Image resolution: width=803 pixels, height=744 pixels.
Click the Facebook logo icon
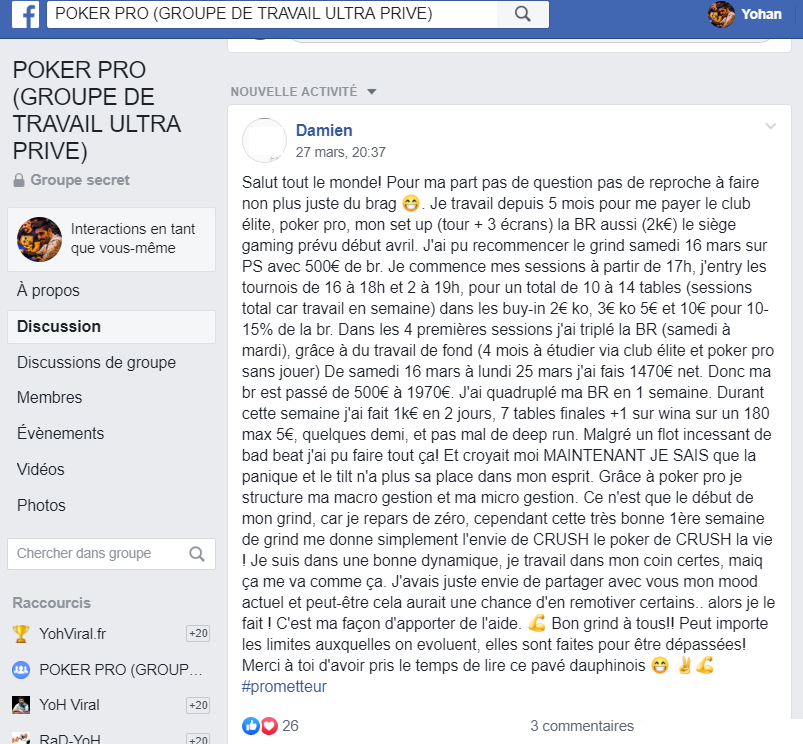point(26,14)
